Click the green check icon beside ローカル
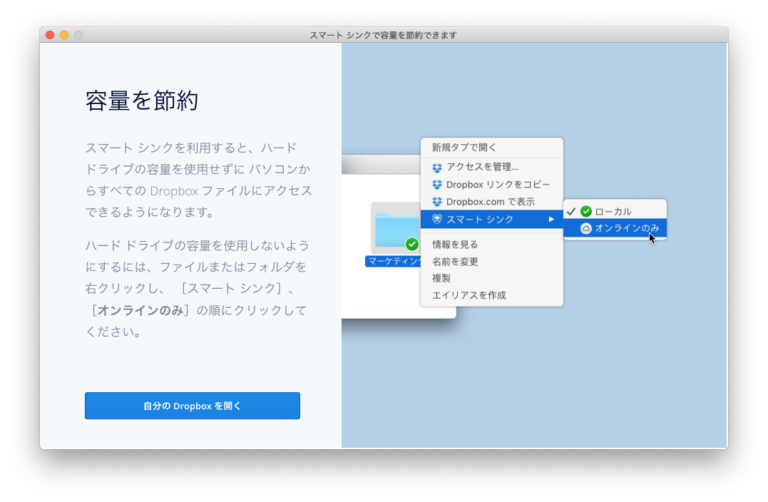Screen dimensions: 768x502 tap(586, 211)
